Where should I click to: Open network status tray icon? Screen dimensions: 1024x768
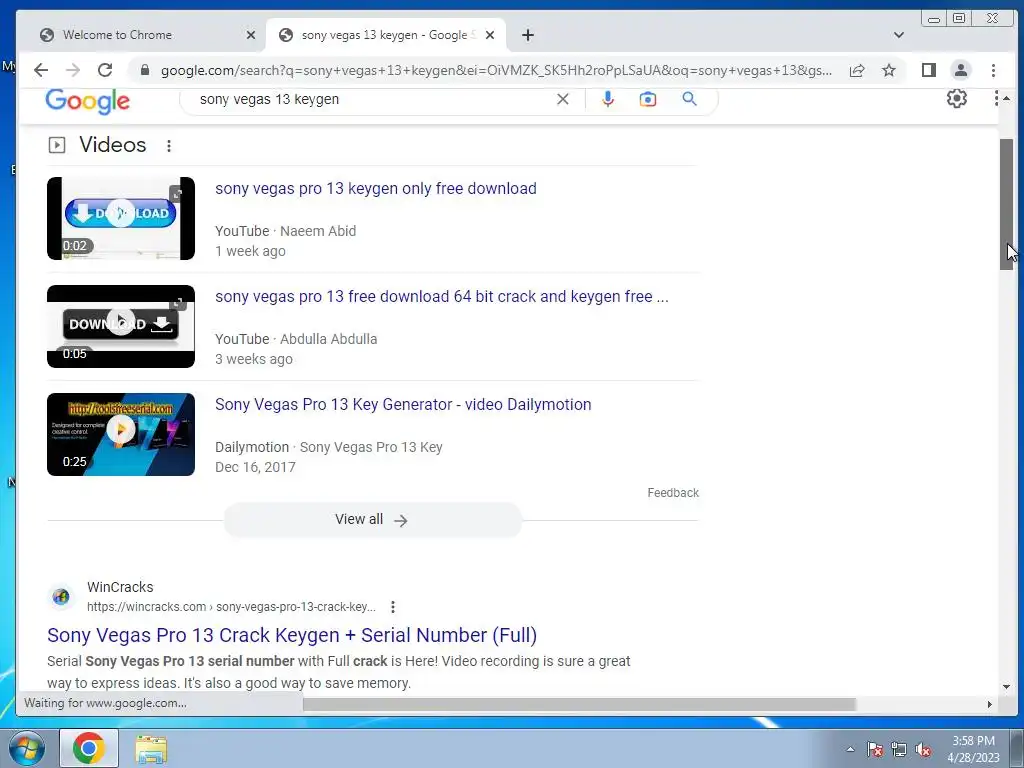[x=899, y=749]
